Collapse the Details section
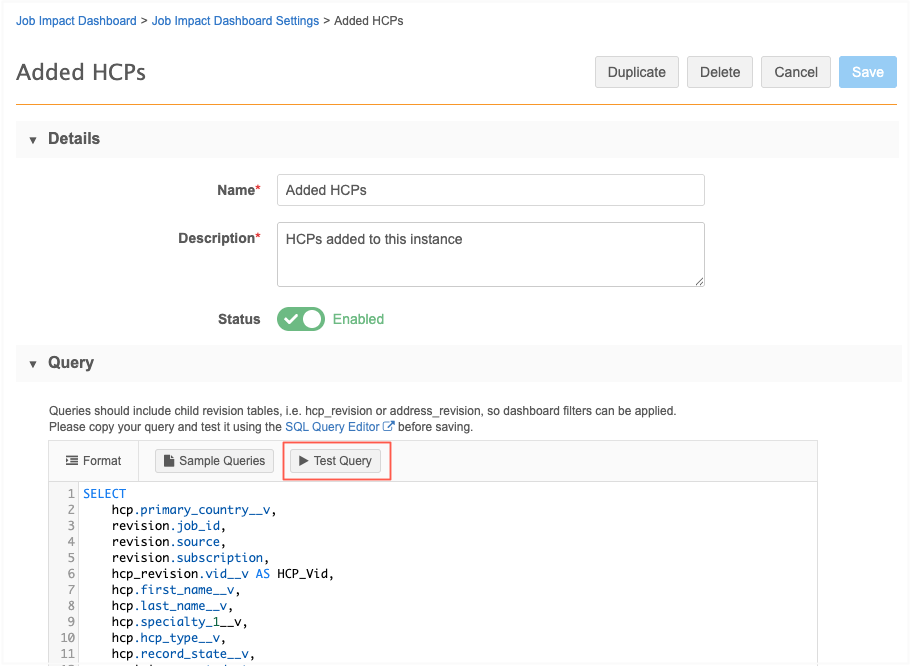 [33, 139]
